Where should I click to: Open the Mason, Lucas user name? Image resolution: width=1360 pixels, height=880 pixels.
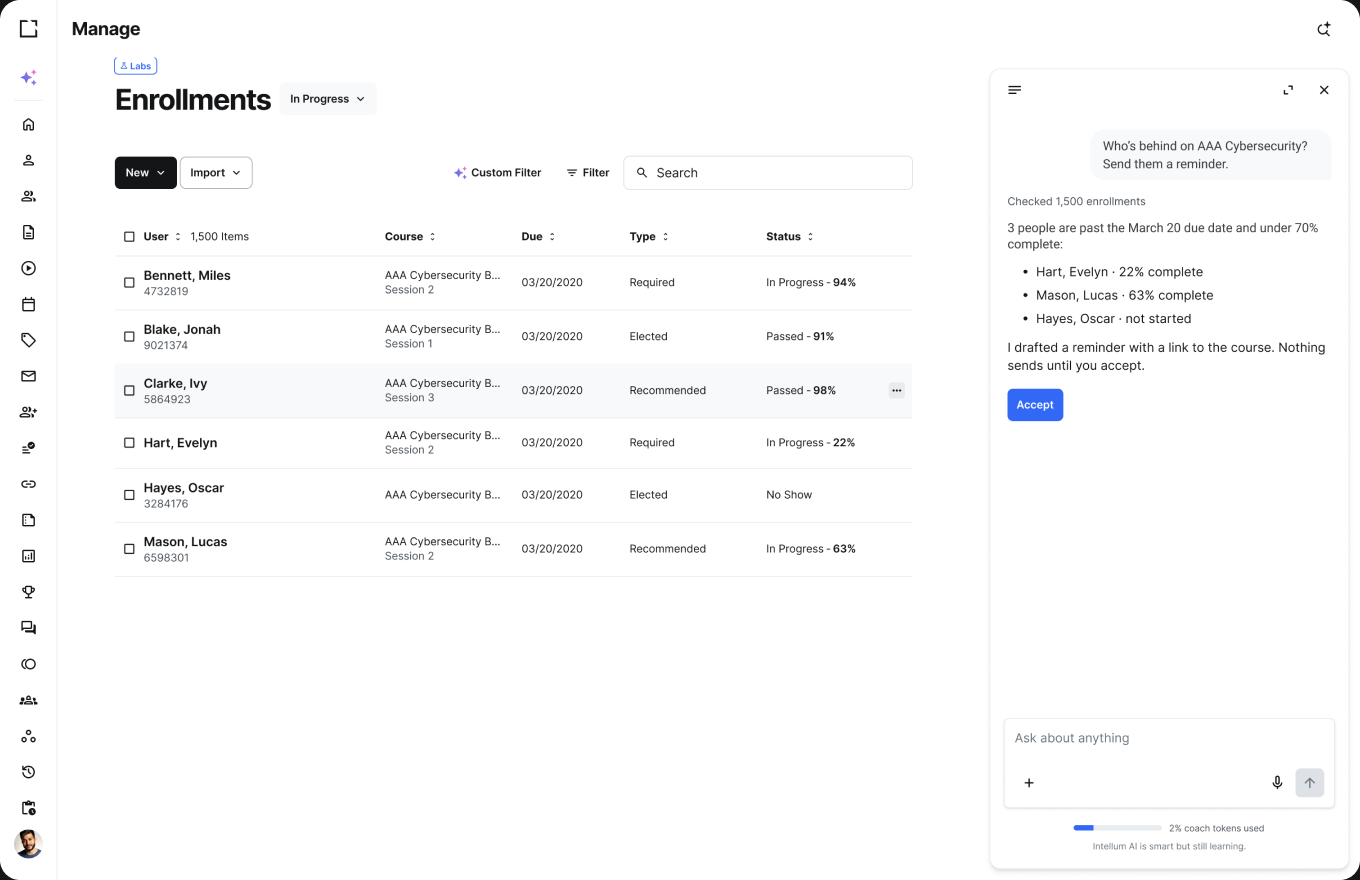185,542
